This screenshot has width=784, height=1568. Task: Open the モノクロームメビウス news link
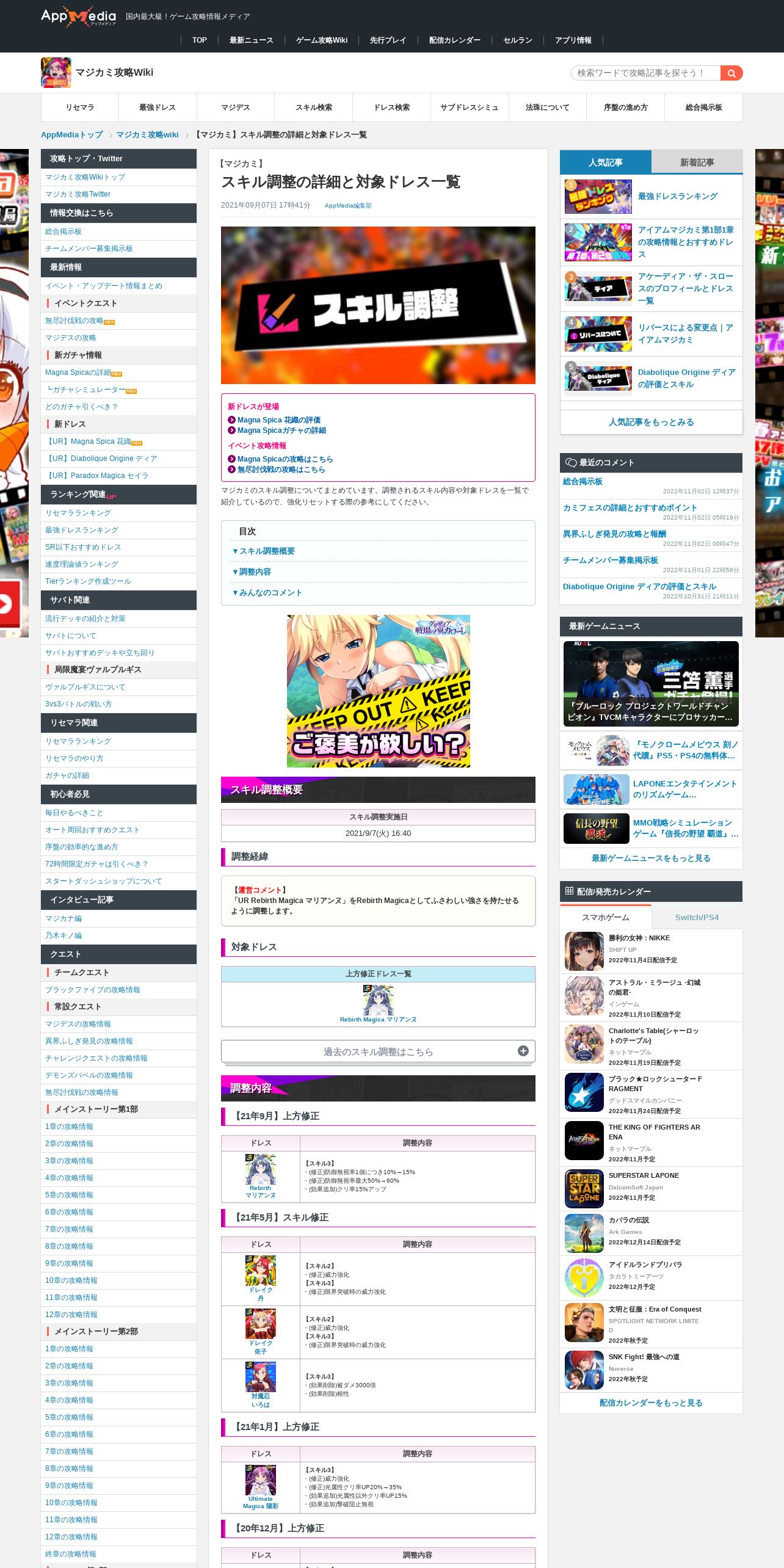pos(685,750)
